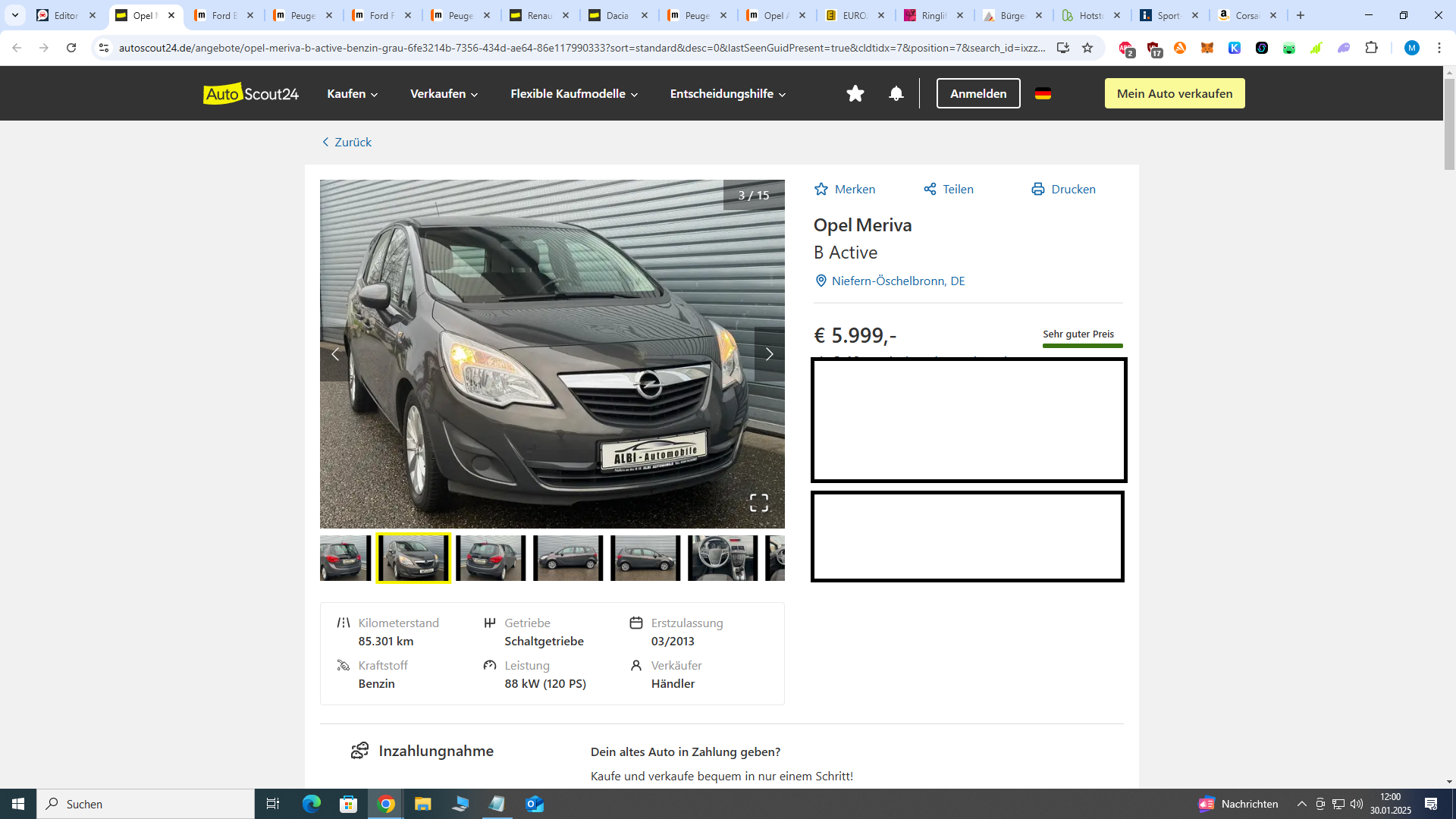Click the Teilen share link

tap(949, 189)
